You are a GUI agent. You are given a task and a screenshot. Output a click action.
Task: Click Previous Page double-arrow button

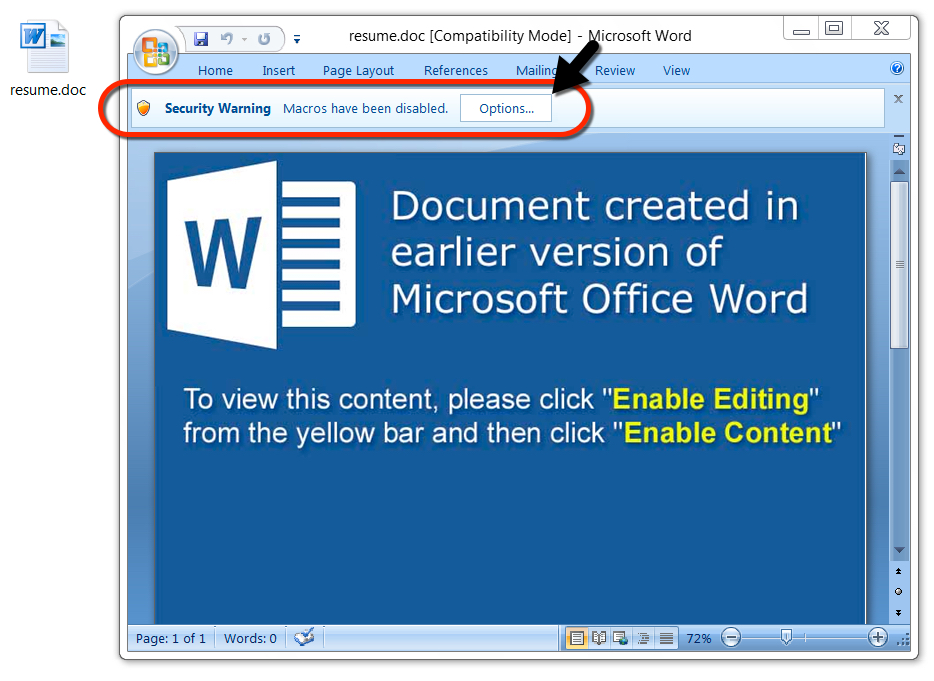pos(899,571)
